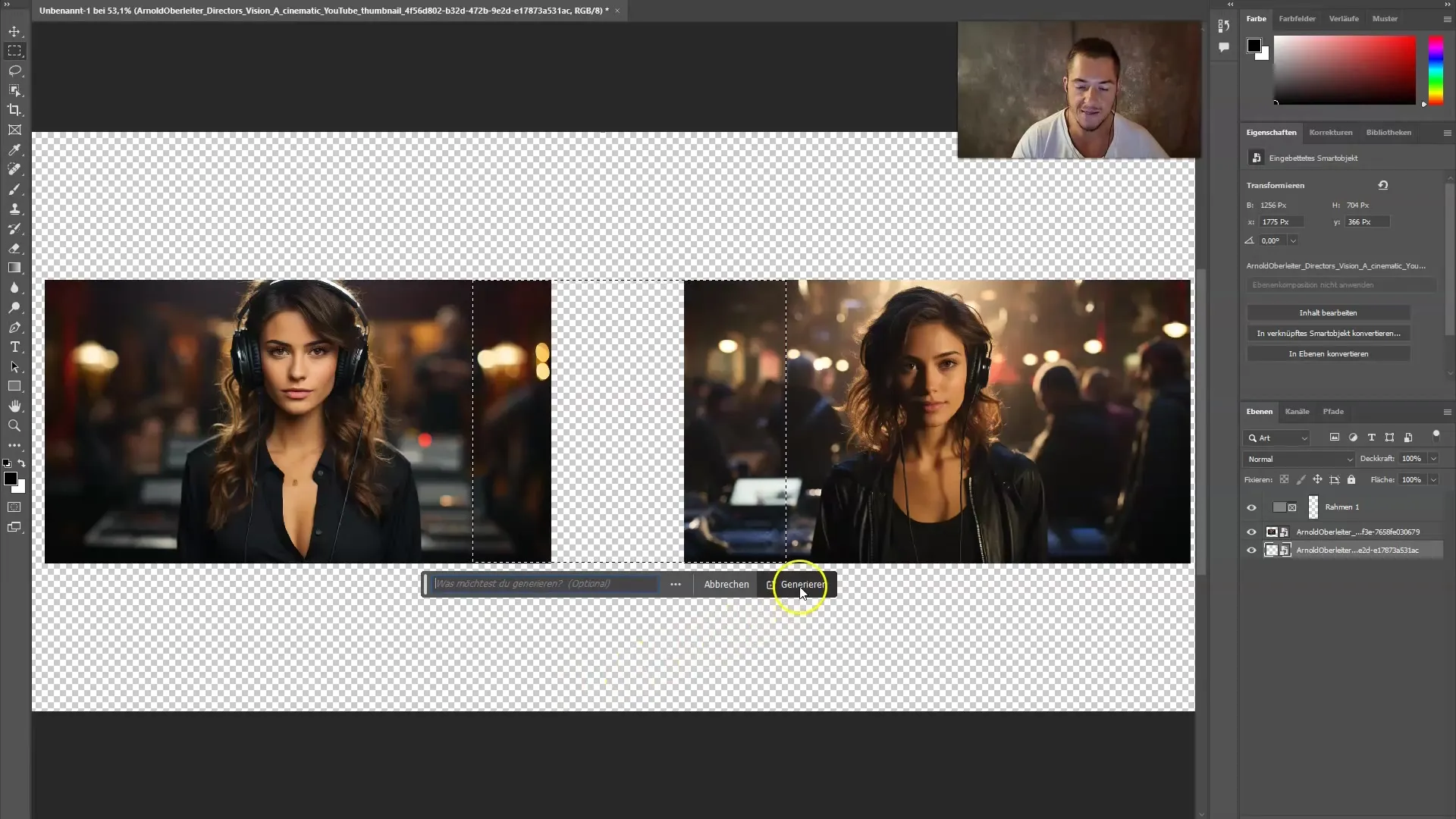Select the Hand tool
The width and height of the screenshot is (1456, 819).
[x=14, y=405]
